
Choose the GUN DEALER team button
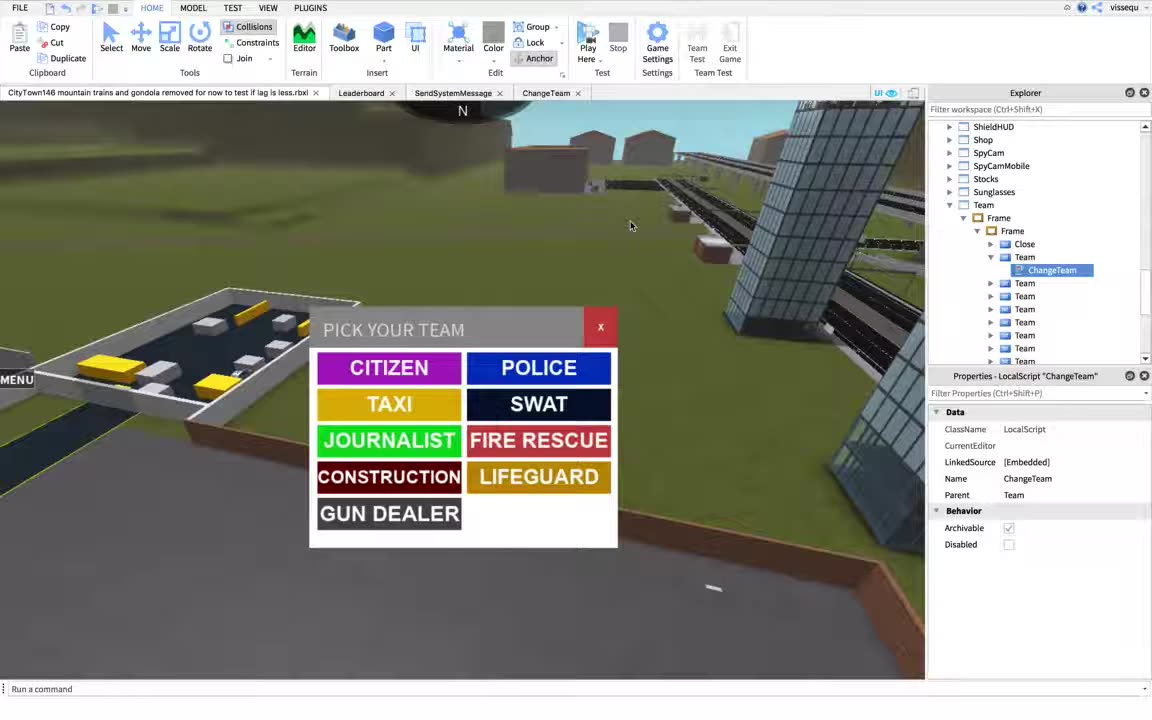click(389, 514)
